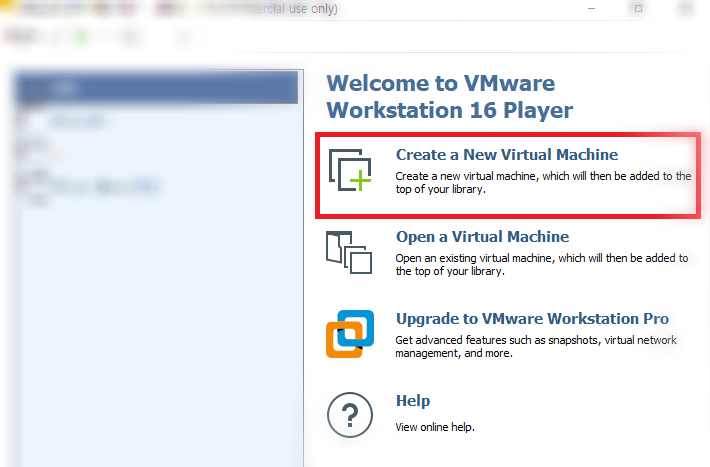Click the Open a Virtual Machine icon
Image resolution: width=710 pixels, height=467 pixels.
point(349,252)
